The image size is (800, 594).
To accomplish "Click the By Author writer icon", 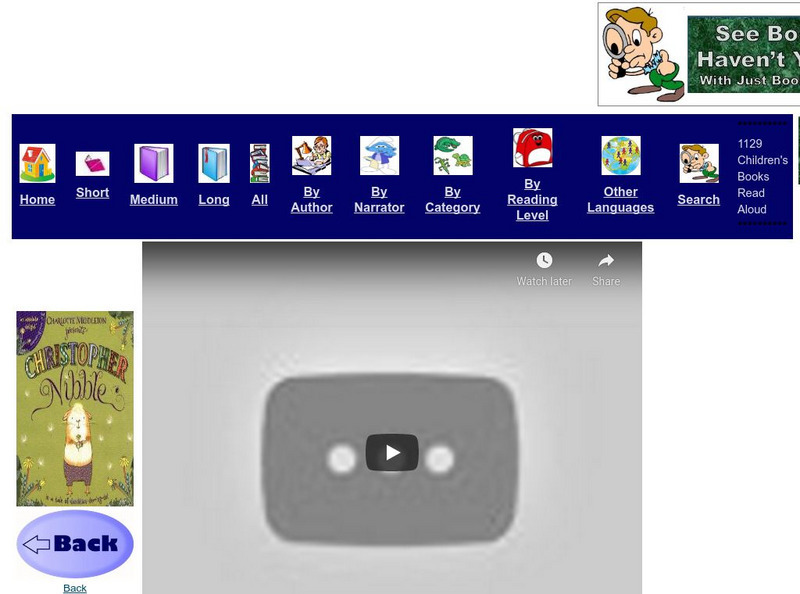I will pos(311,156).
